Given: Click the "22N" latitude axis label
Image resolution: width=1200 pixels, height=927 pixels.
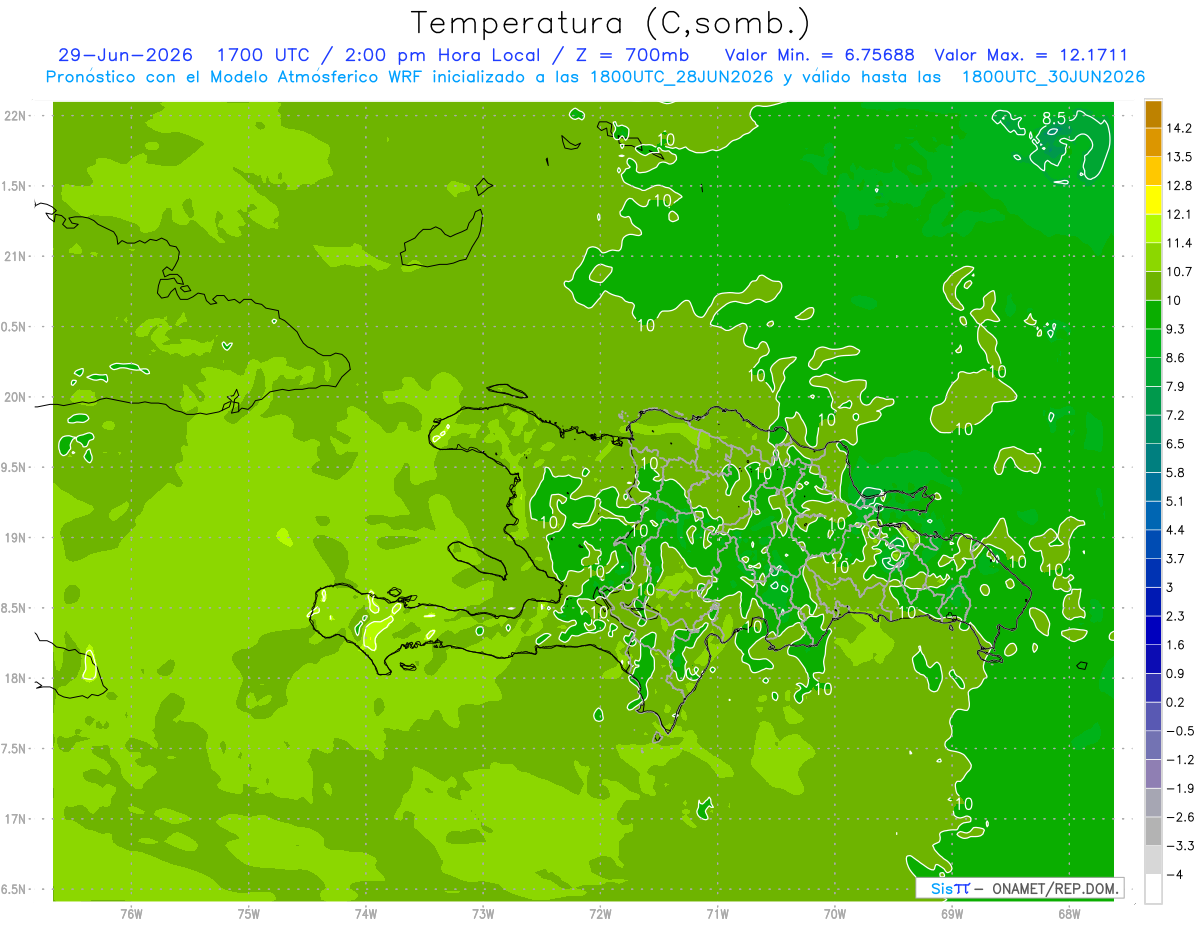Looking at the screenshot, I should tap(17, 116).
